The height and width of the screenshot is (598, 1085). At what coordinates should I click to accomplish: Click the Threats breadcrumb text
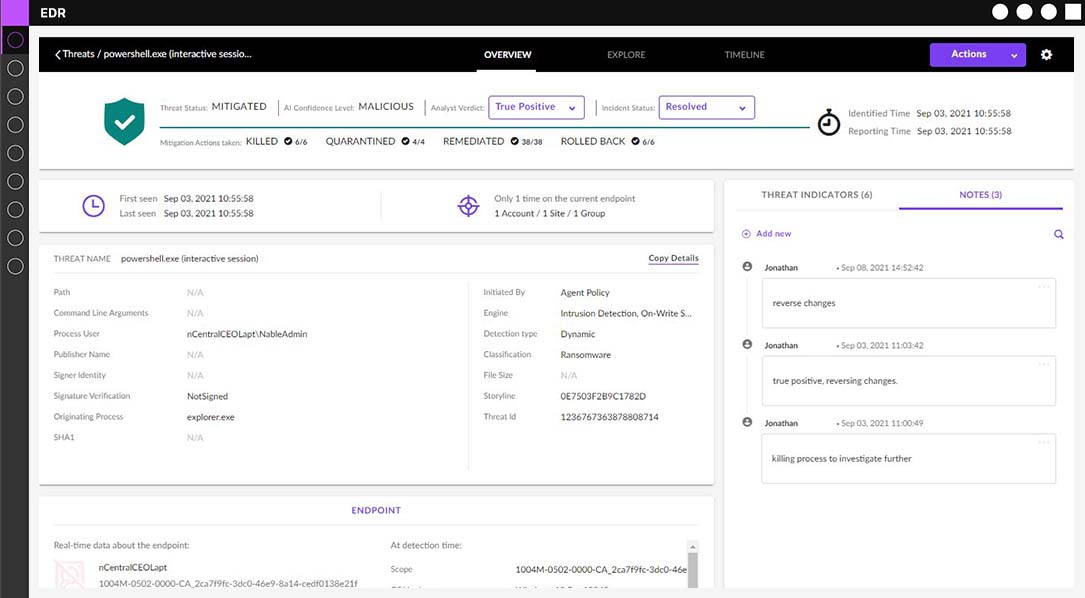pyautogui.click(x=78, y=54)
